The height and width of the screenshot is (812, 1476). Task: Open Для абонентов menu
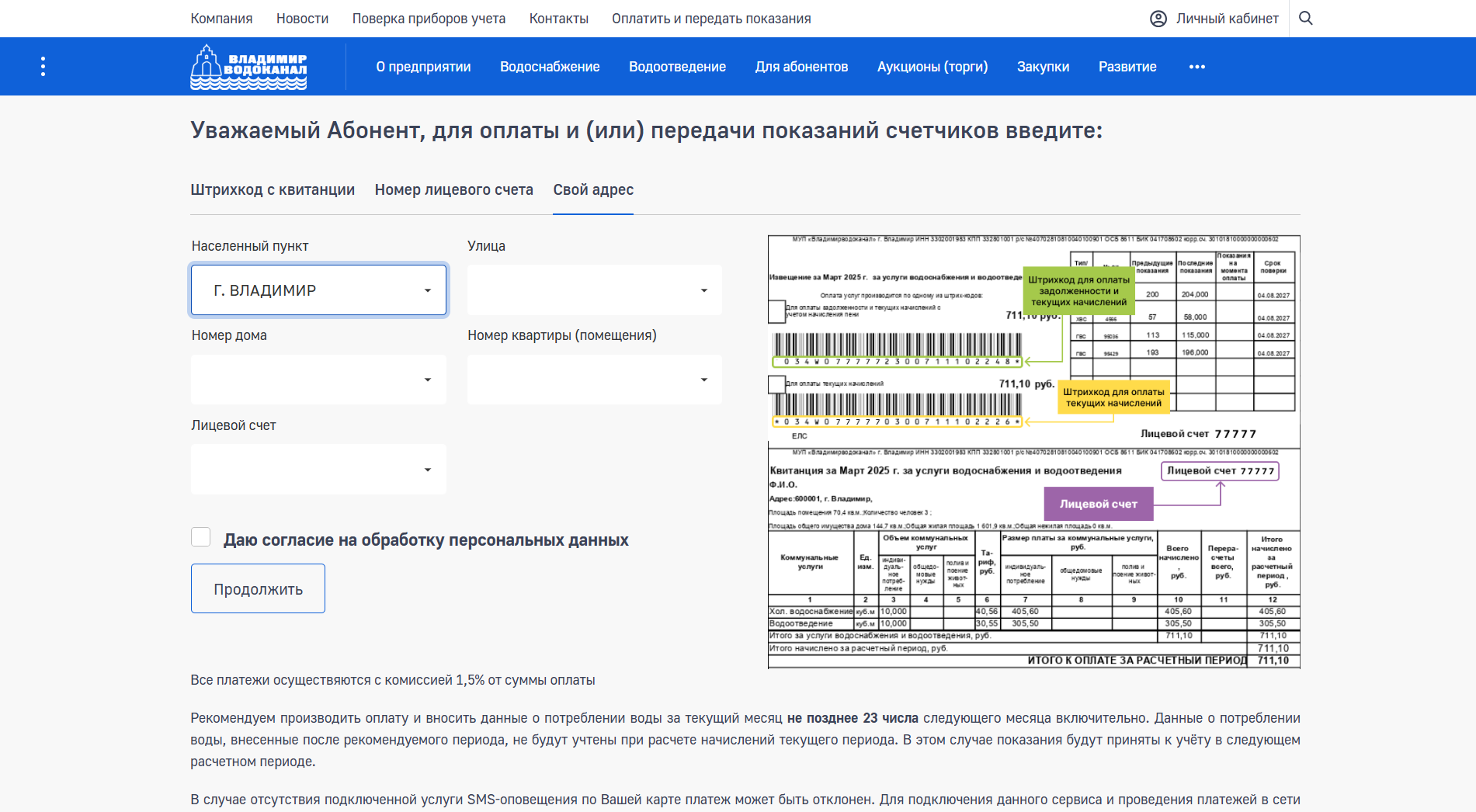(x=801, y=67)
